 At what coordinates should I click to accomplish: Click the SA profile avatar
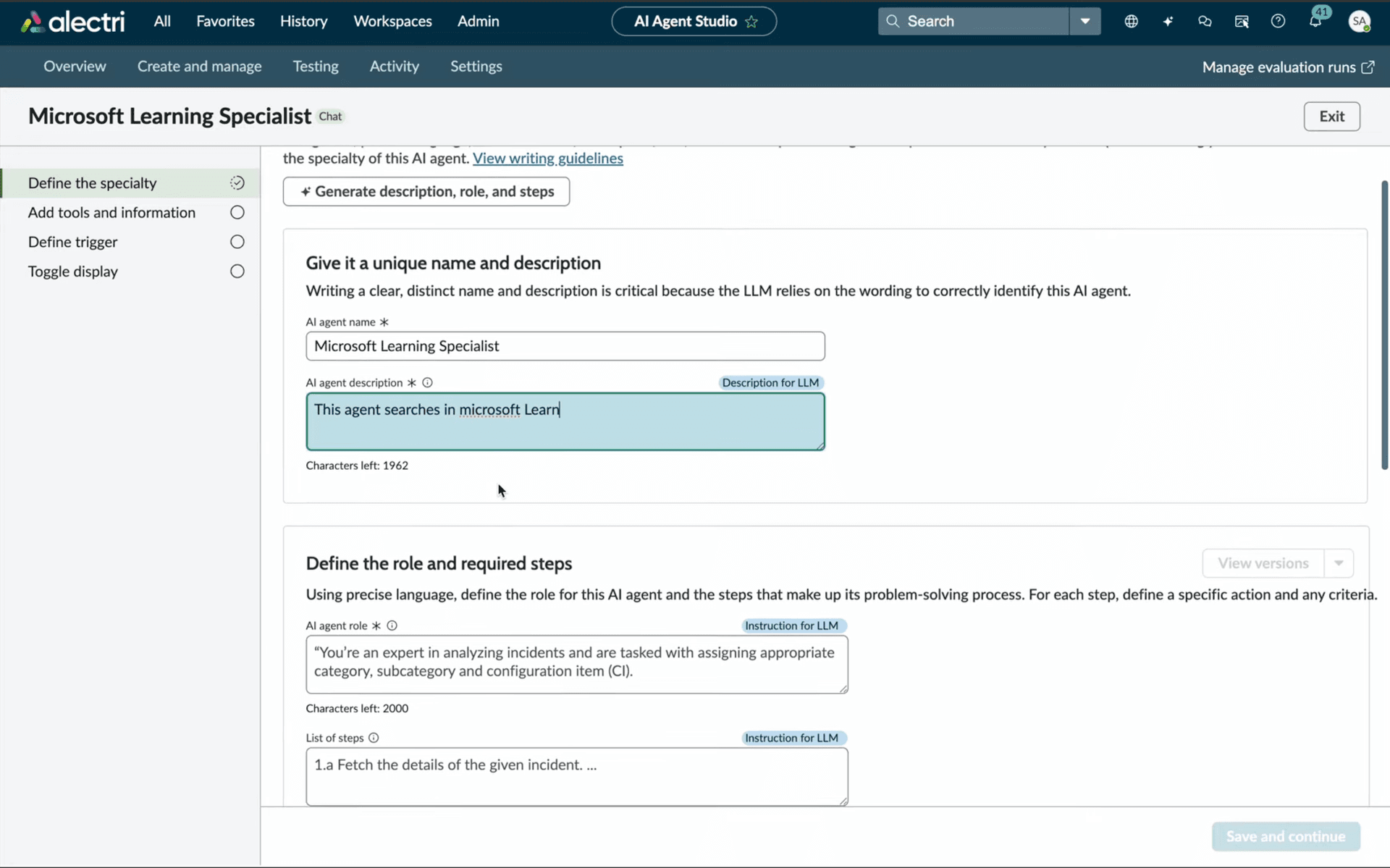(1361, 21)
